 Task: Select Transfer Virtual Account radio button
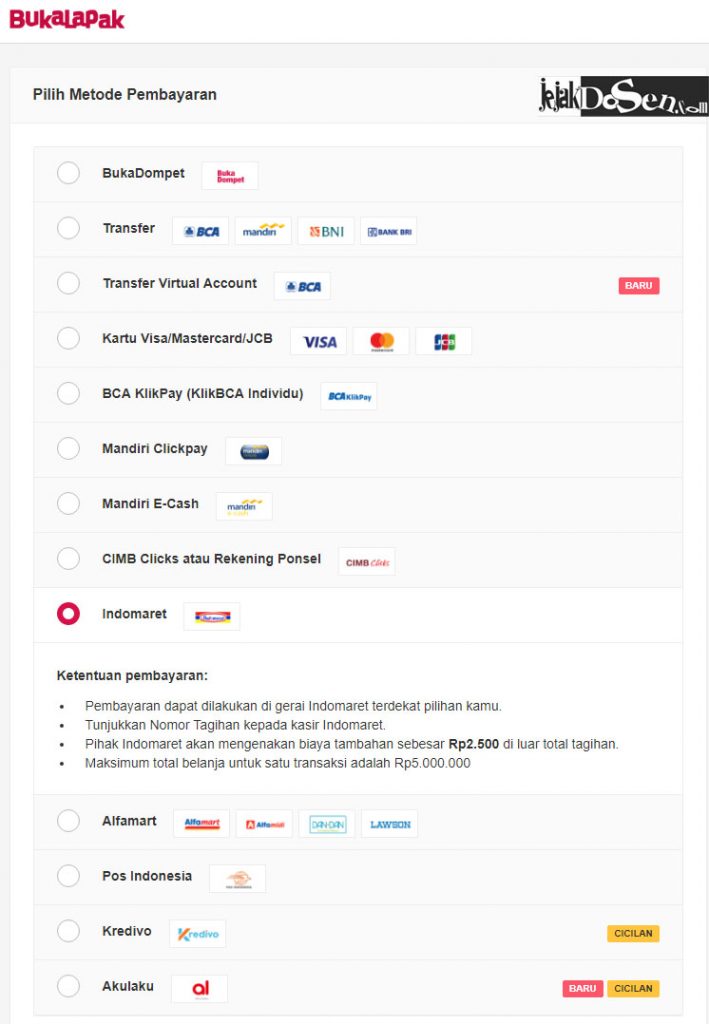pyautogui.click(x=69, y=283)
